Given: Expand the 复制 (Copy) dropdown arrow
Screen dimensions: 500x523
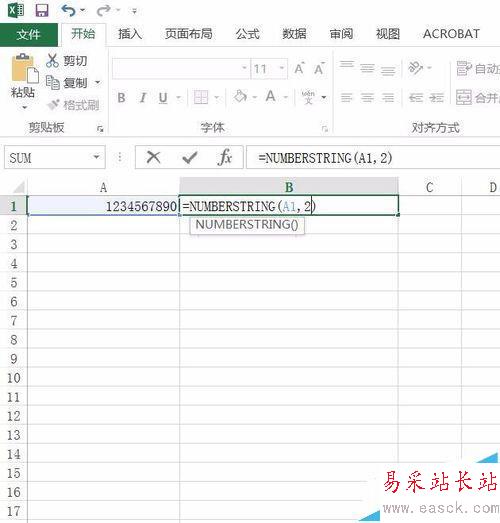Looking at the screenshot, I should click(98, 82).
